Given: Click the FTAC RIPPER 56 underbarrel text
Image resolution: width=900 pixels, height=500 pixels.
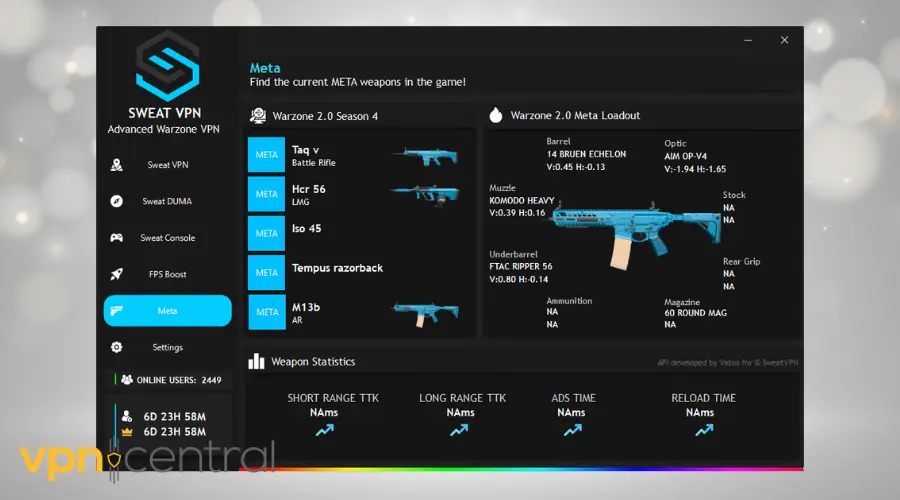Looking at the screenshot, I should click(x=521, y=266).
